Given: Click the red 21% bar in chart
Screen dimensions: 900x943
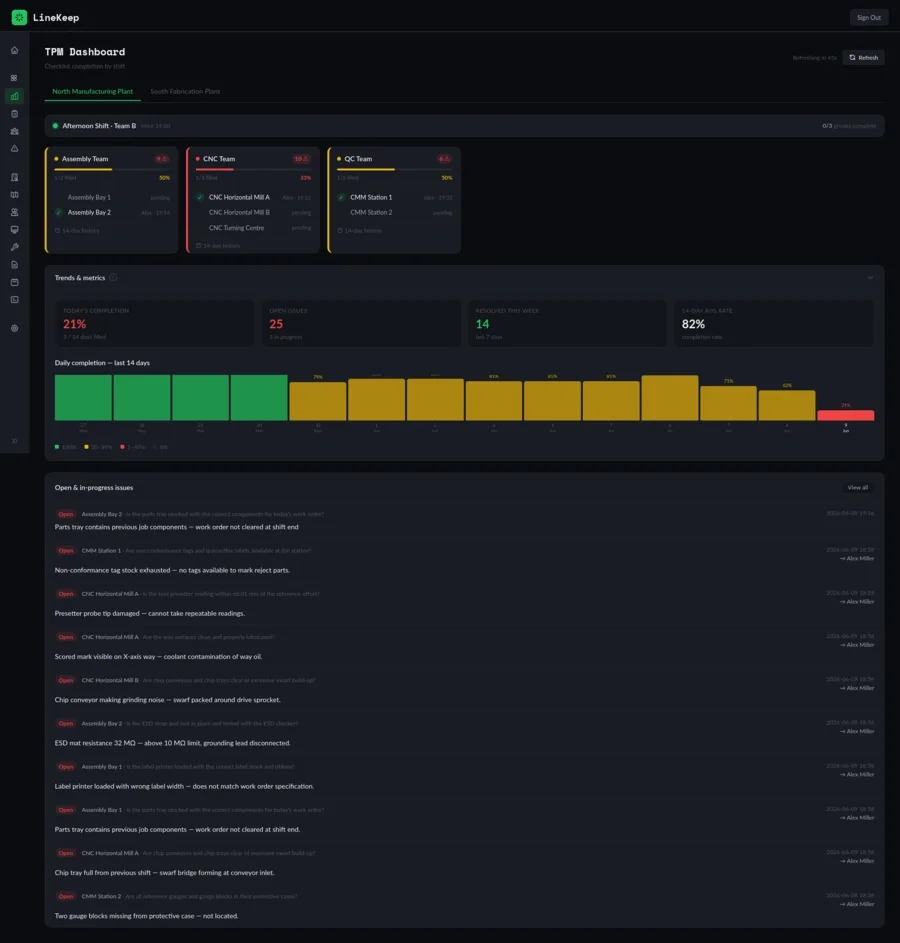Looking at the screenshot, I should [x=845, y=415].
